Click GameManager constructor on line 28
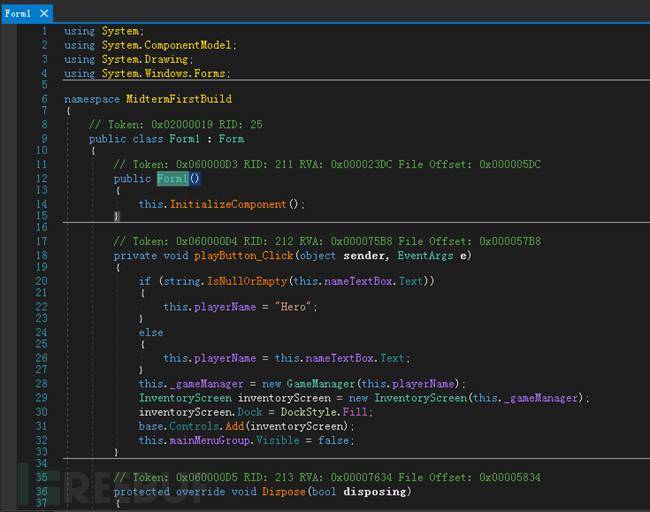The image size is (650, 512). click(321, 384)
